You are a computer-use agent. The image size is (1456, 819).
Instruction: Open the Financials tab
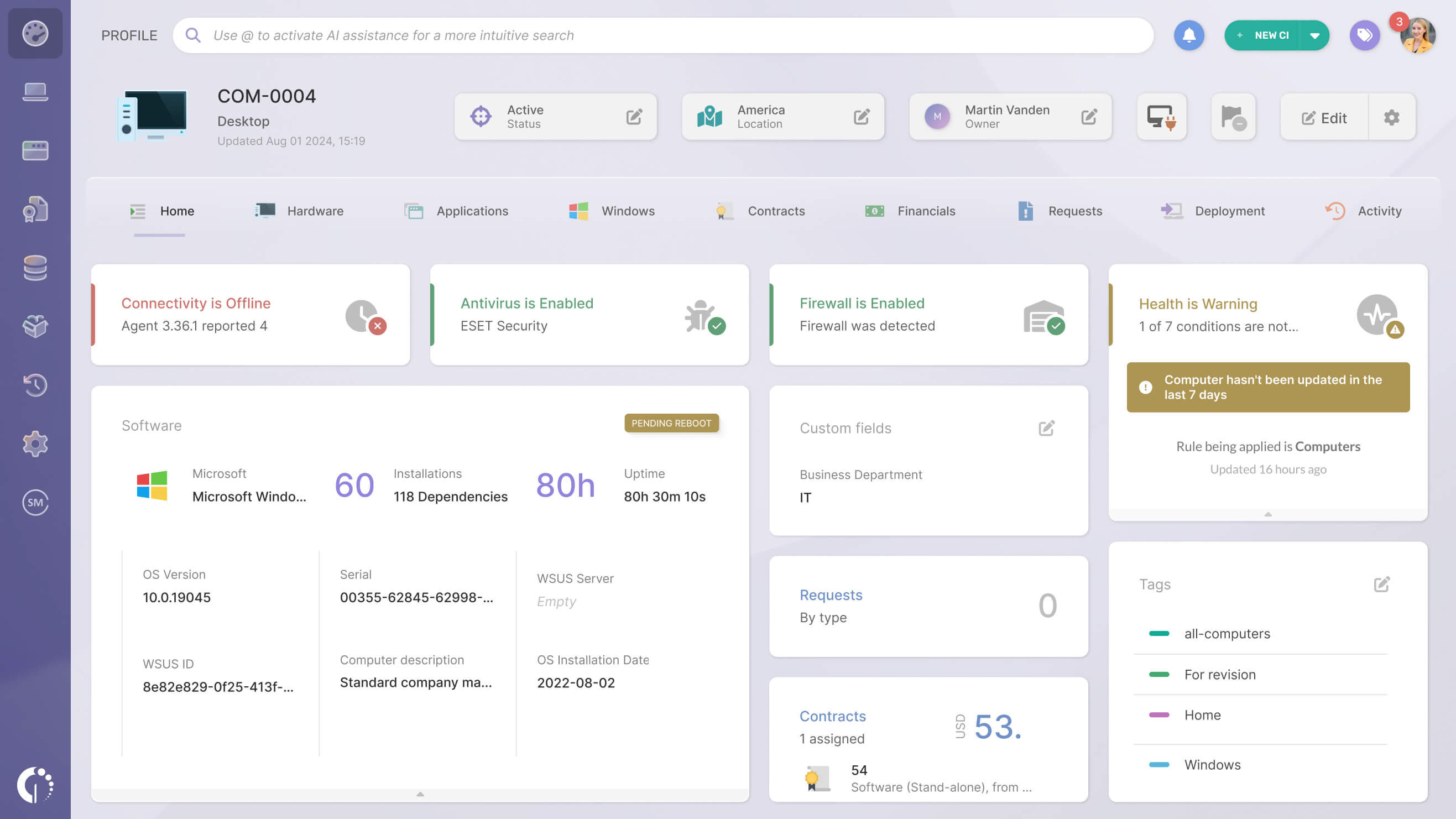tap(925, 211)
